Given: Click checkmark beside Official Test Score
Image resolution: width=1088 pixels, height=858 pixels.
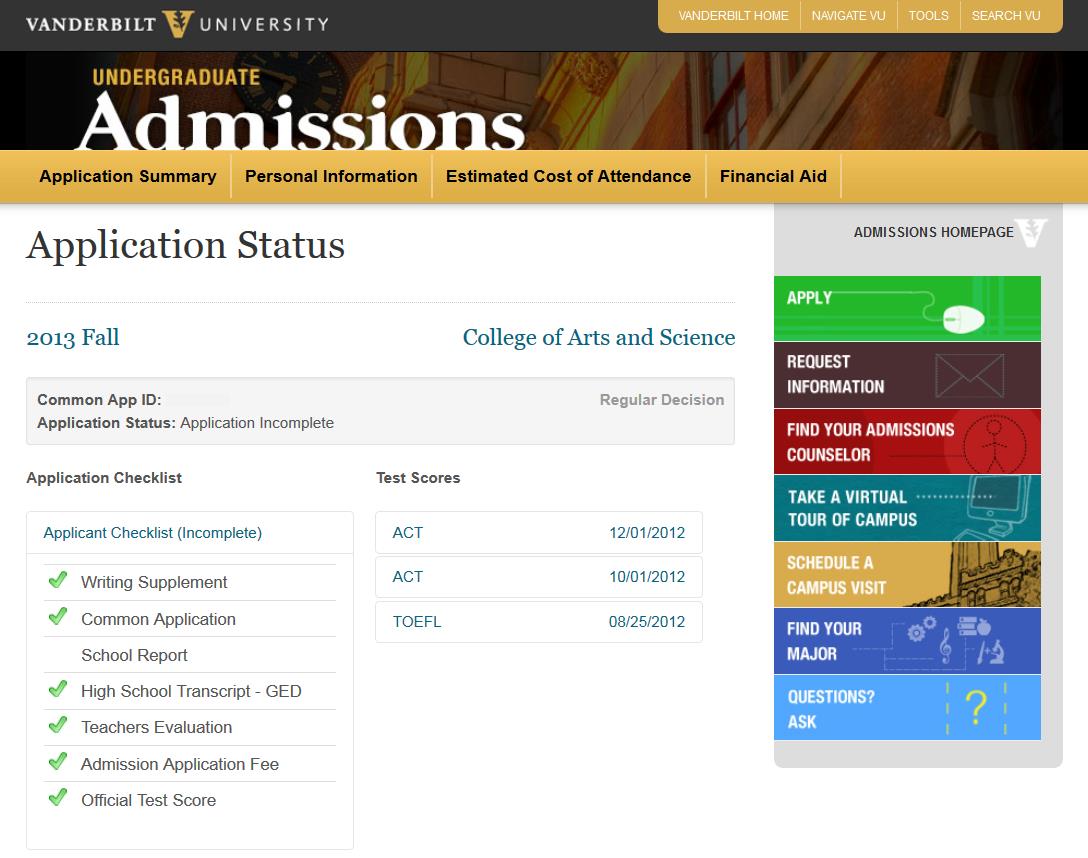Looking at the screenshot, I should click(x=58, y=798).
